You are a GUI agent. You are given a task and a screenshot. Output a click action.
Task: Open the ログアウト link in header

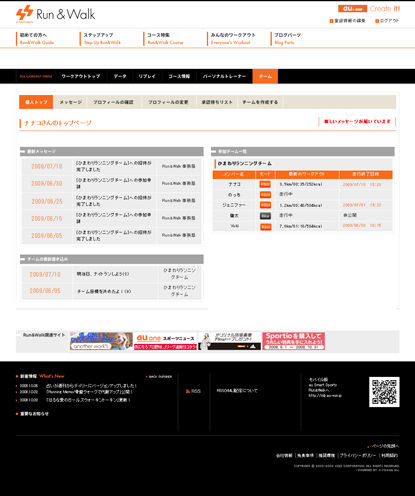click(x=387, y=21)
